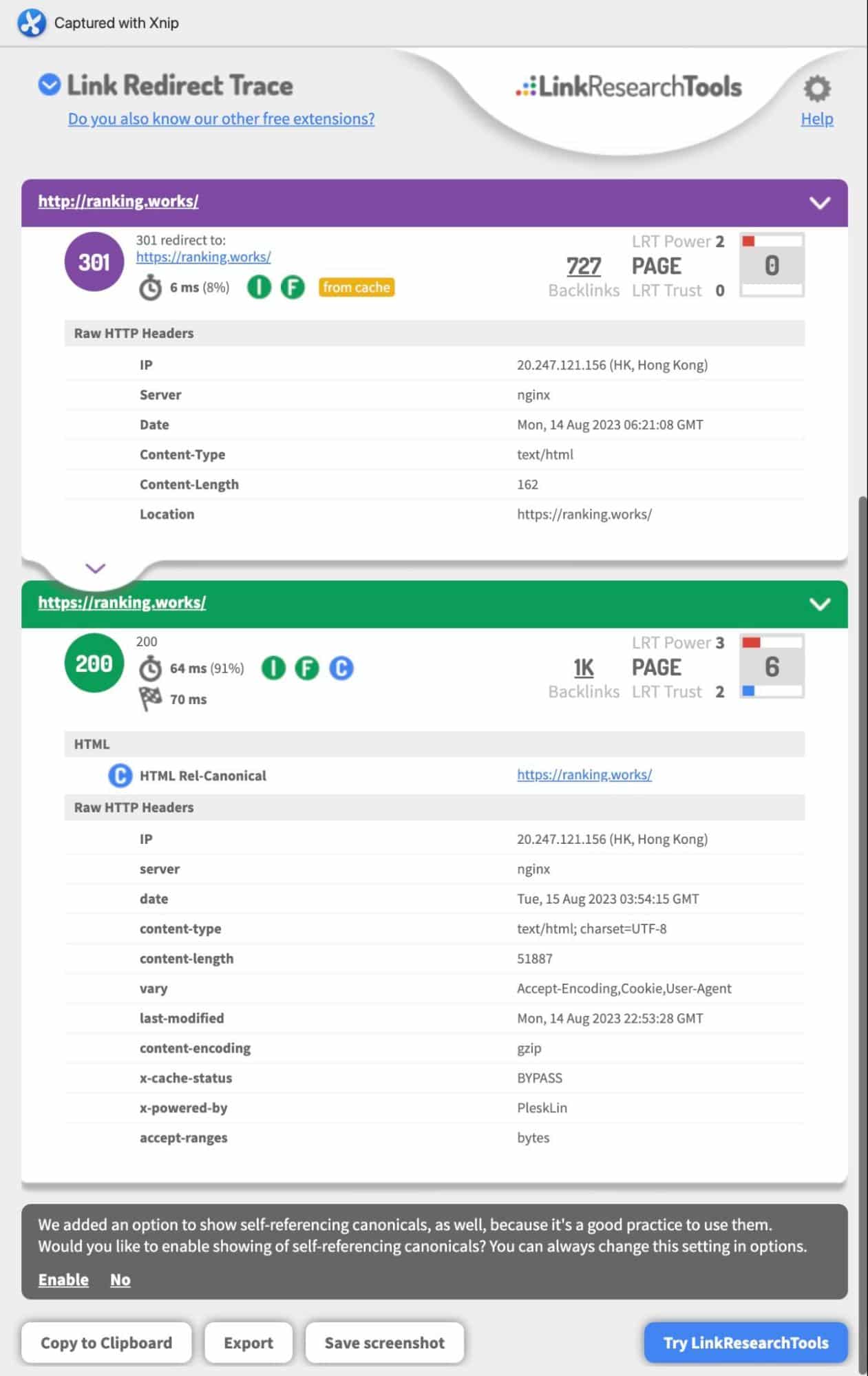
Task: Click the LRT Power Trust score box showing 6
Action: coord(772,666)
